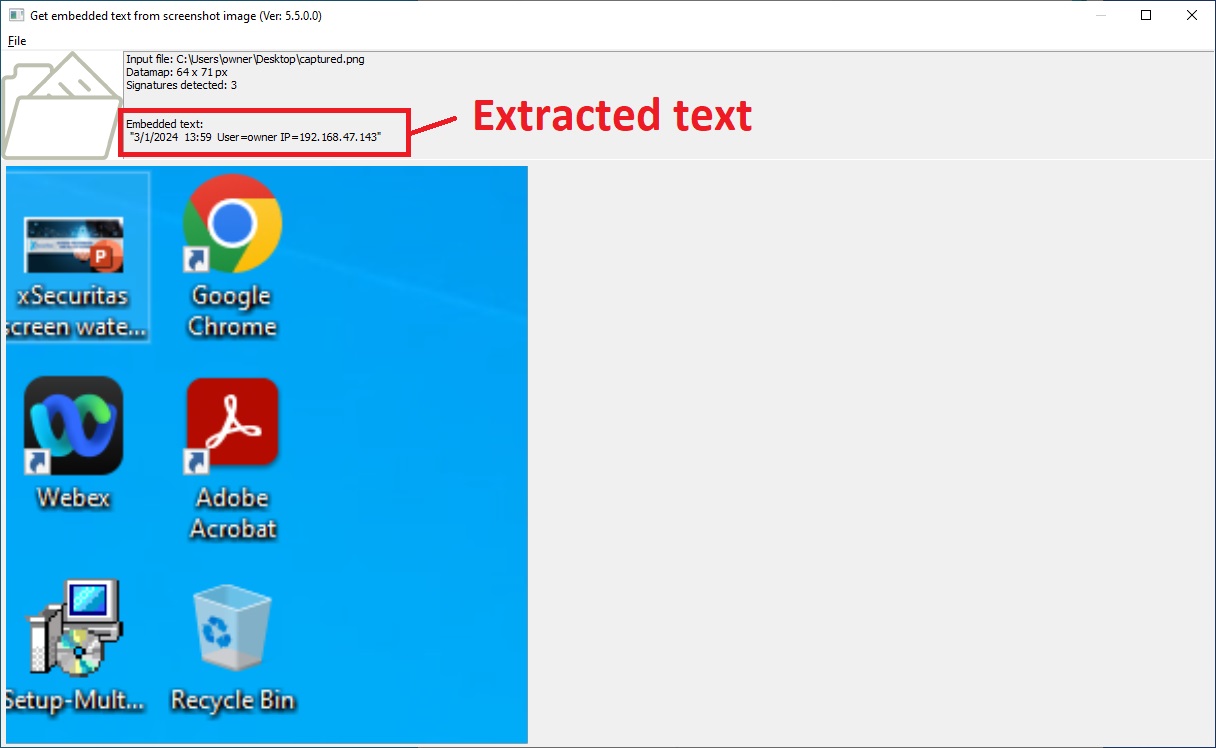This screenshot has height=748, width=1216.
Task: Select the application window title bar icon
Action: [x=14, y=15]
